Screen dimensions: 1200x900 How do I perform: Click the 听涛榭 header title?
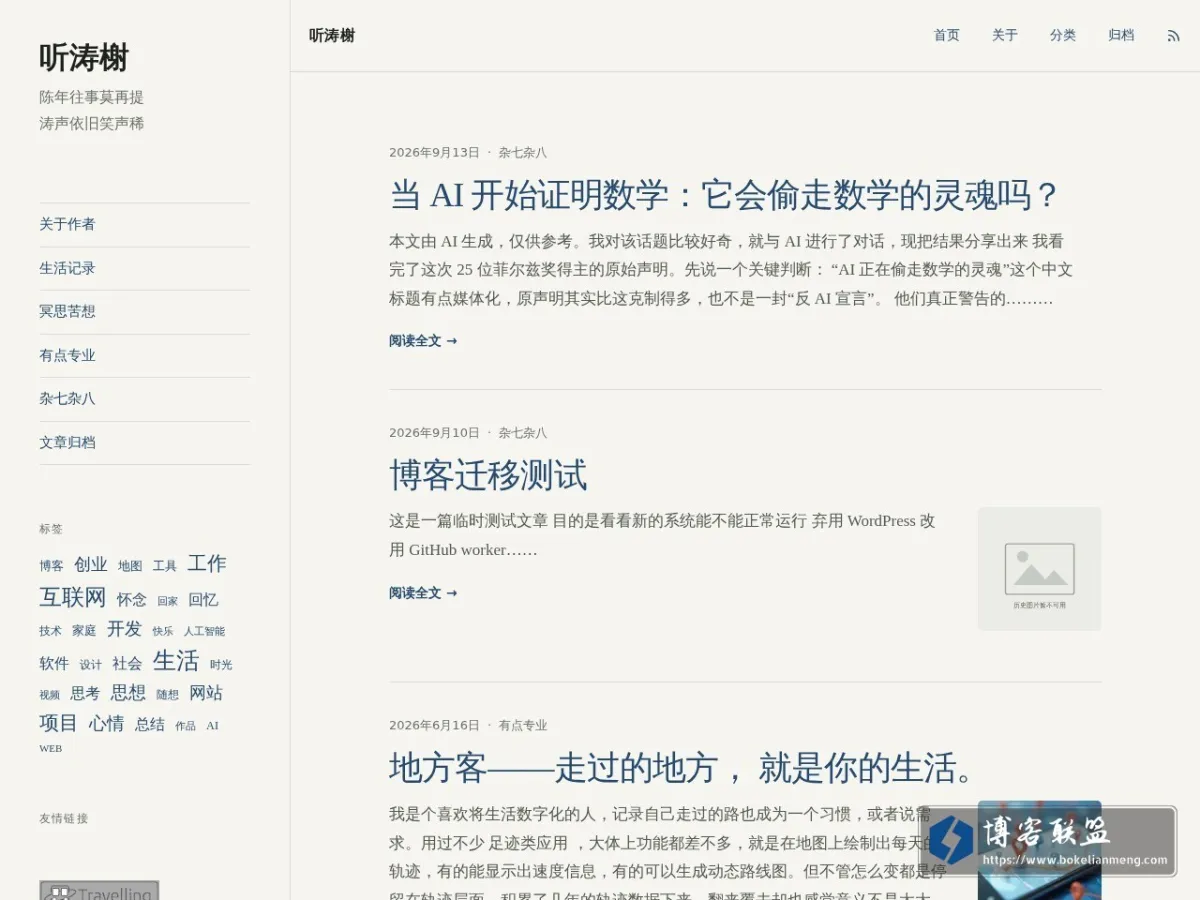pos(332,35)
